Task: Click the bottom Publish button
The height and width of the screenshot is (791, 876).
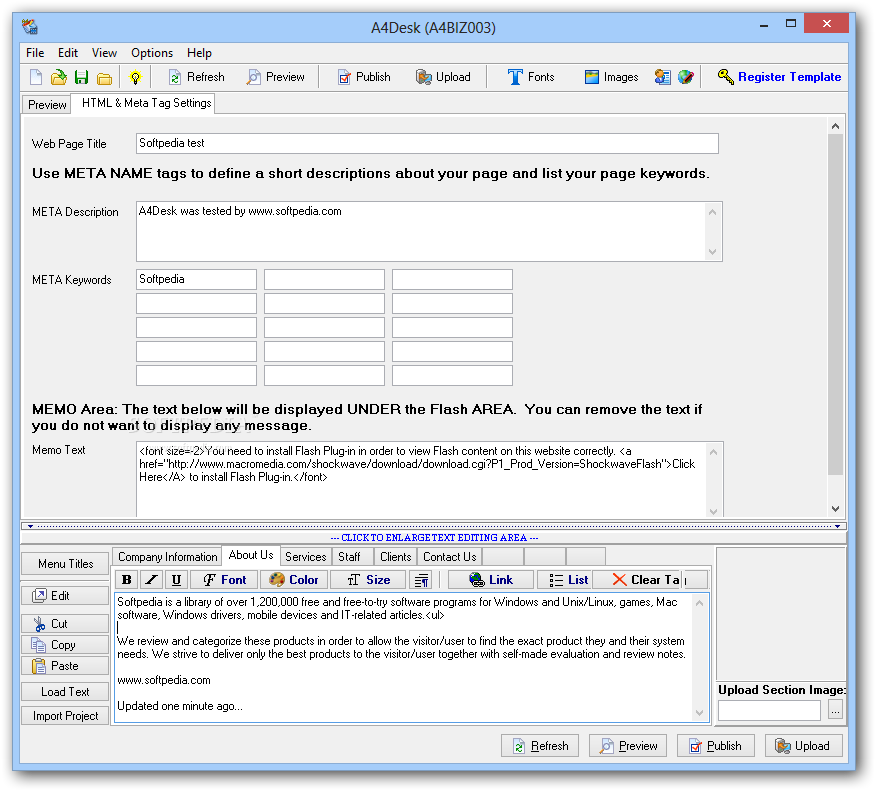Action: point(716,746)
